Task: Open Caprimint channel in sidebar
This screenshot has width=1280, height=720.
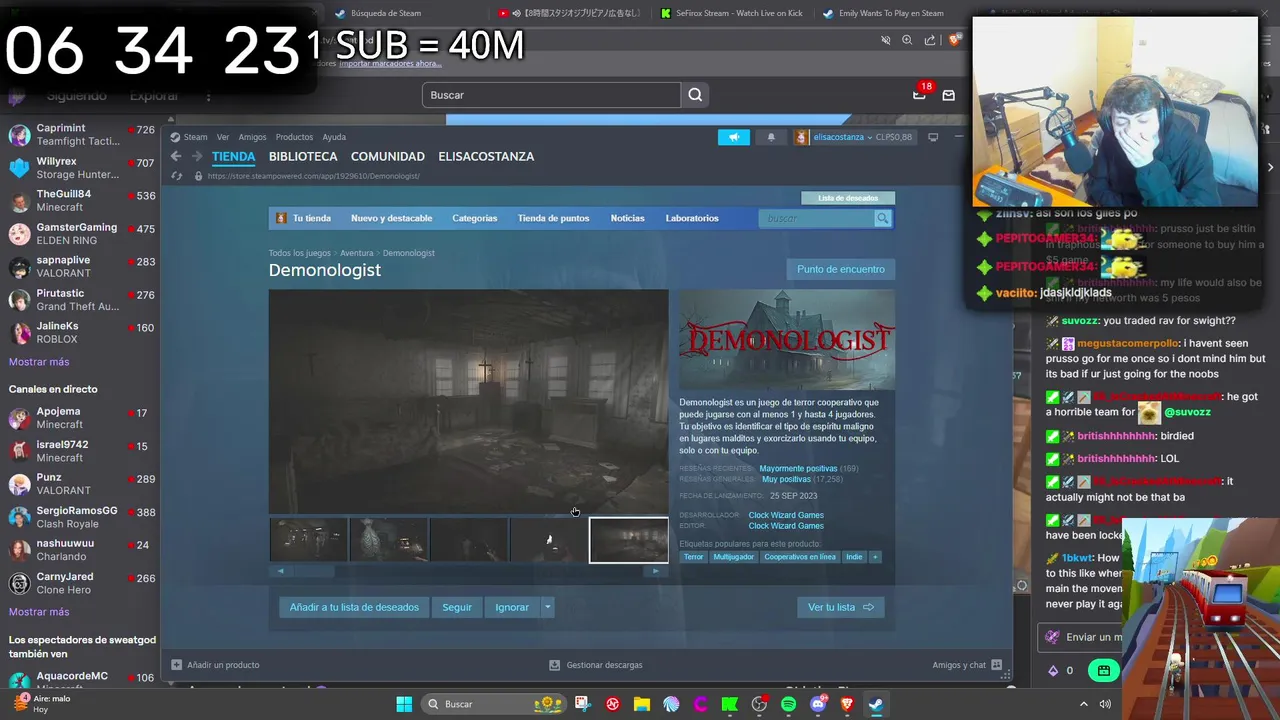Action: [x=80, y=134]
